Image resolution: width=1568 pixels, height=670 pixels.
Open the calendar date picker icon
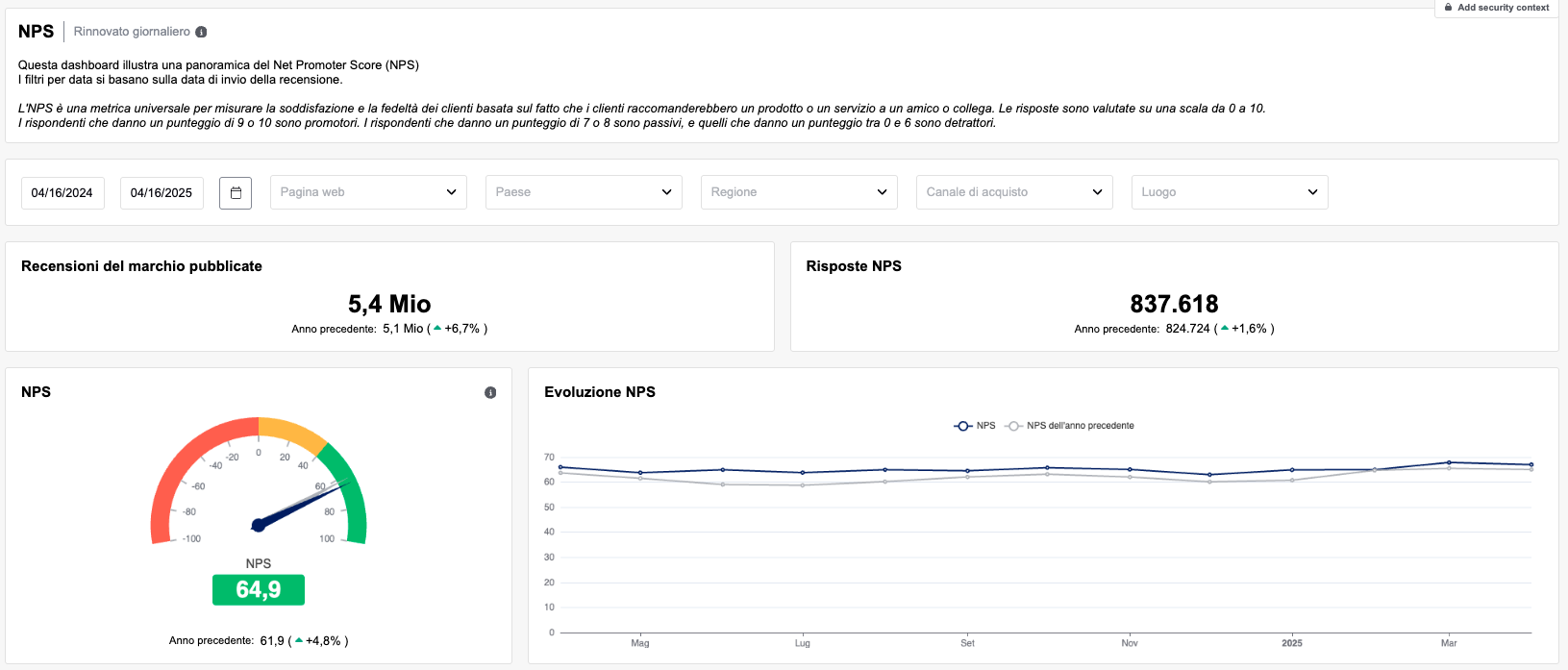coord(236,192)
